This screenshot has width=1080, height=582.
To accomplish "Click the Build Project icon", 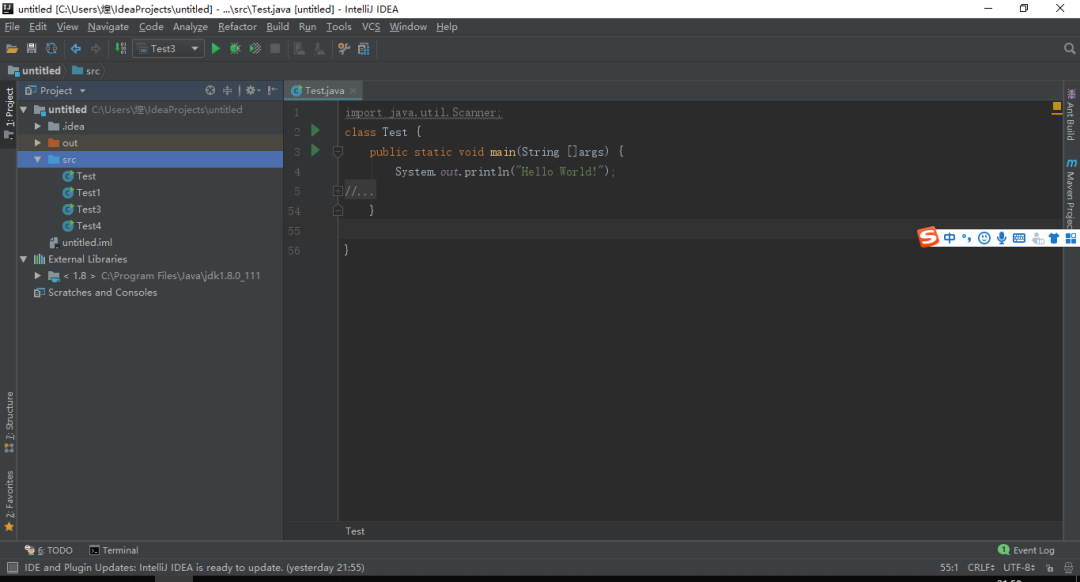I will [121, 49].
